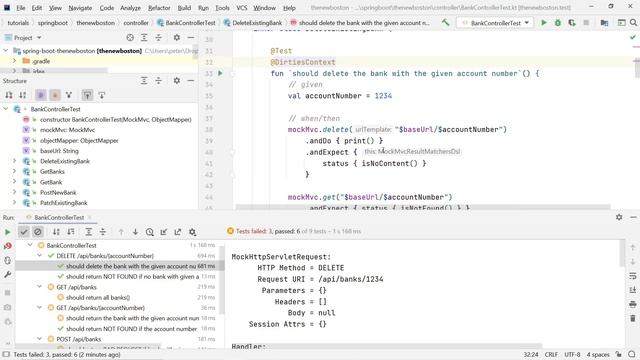The image size is (640, 360).
Task: Expand the .gradle folder in Project tree
Action: click(15, 61)
